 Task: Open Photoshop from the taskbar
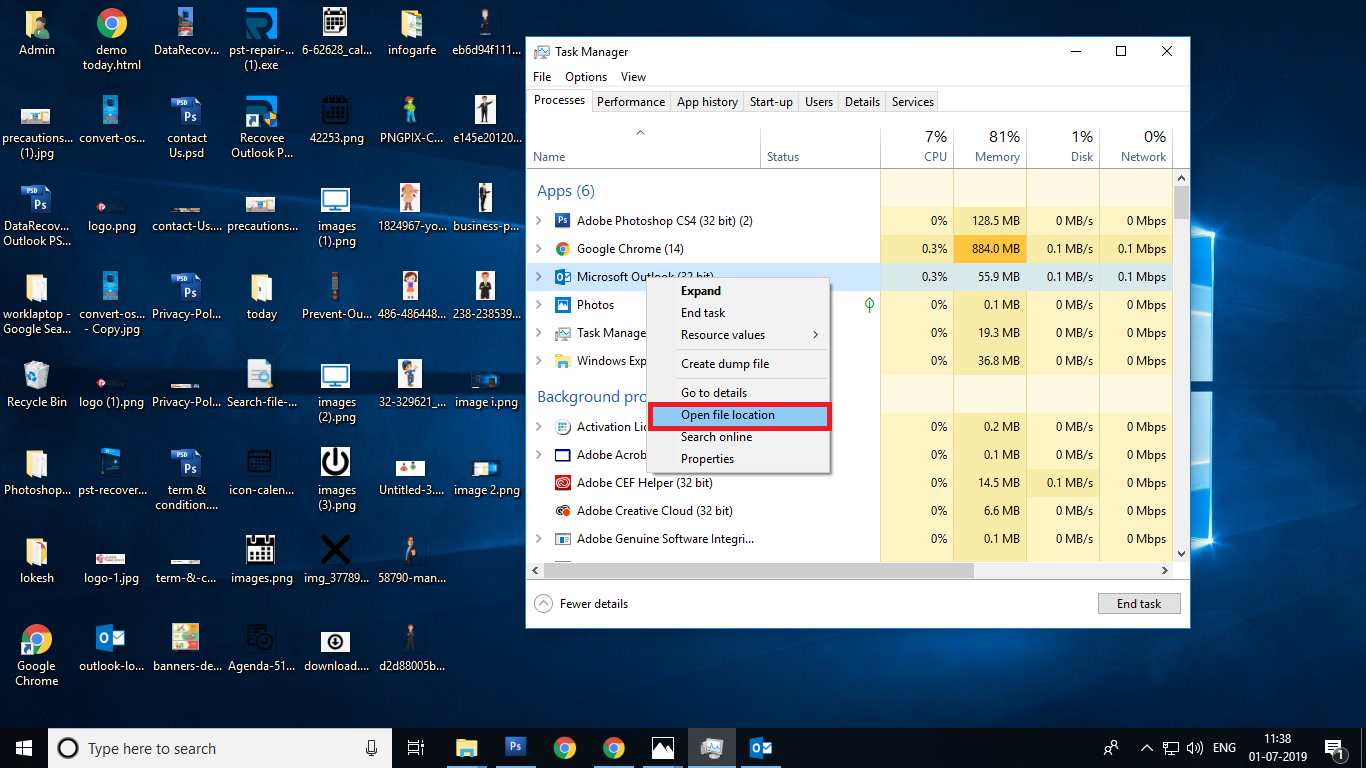point(516,747)
